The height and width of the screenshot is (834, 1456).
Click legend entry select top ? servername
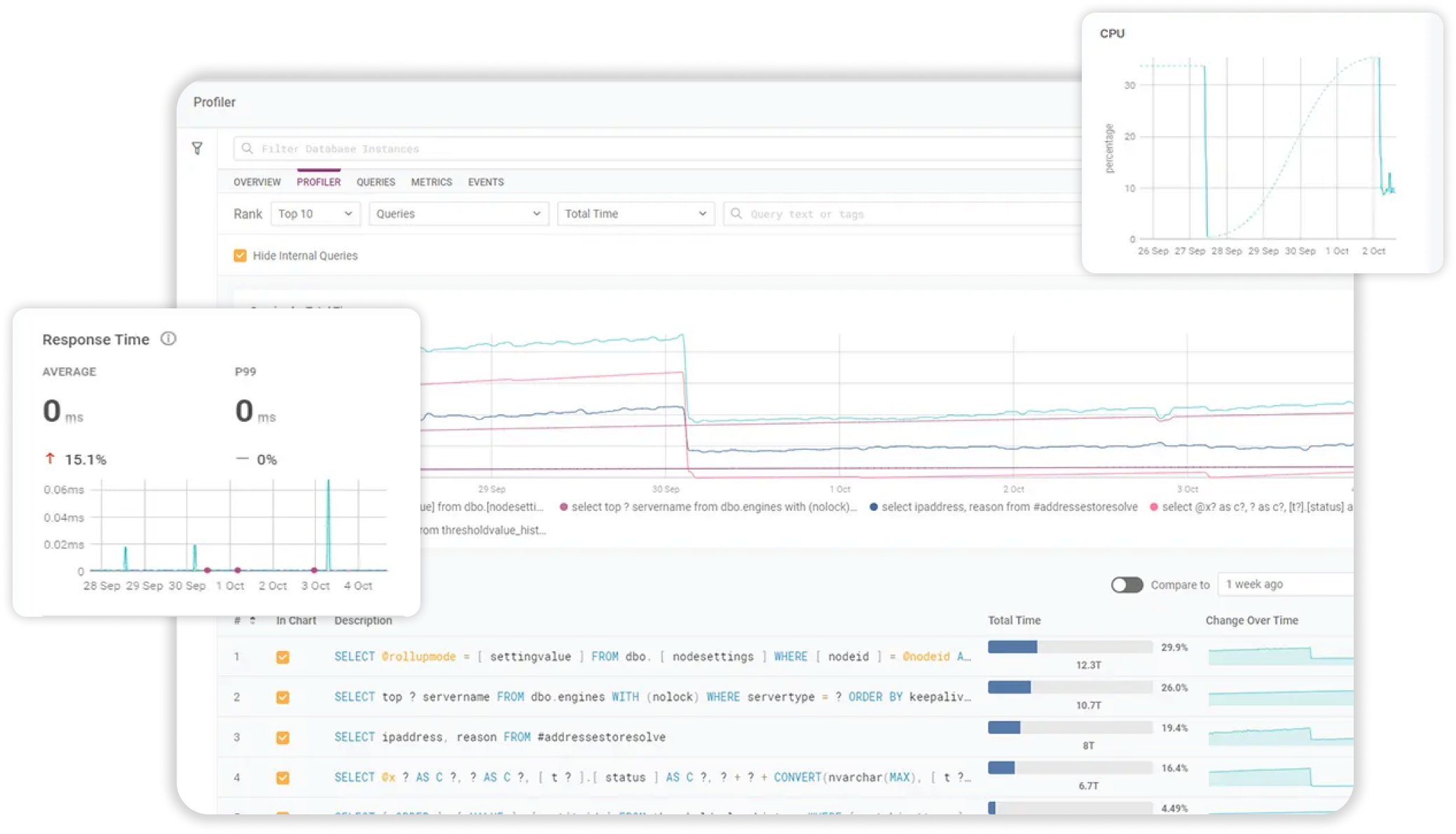(x=708, y=507)
